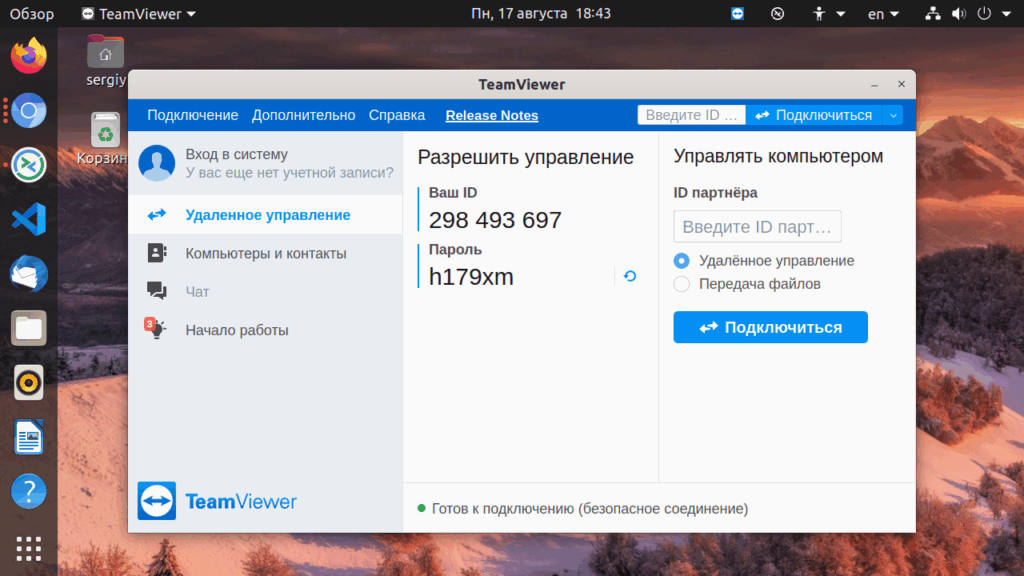Open the TeamViewer app menu in the top bar
1024x576 pixels.
click(x=138, y=14)
